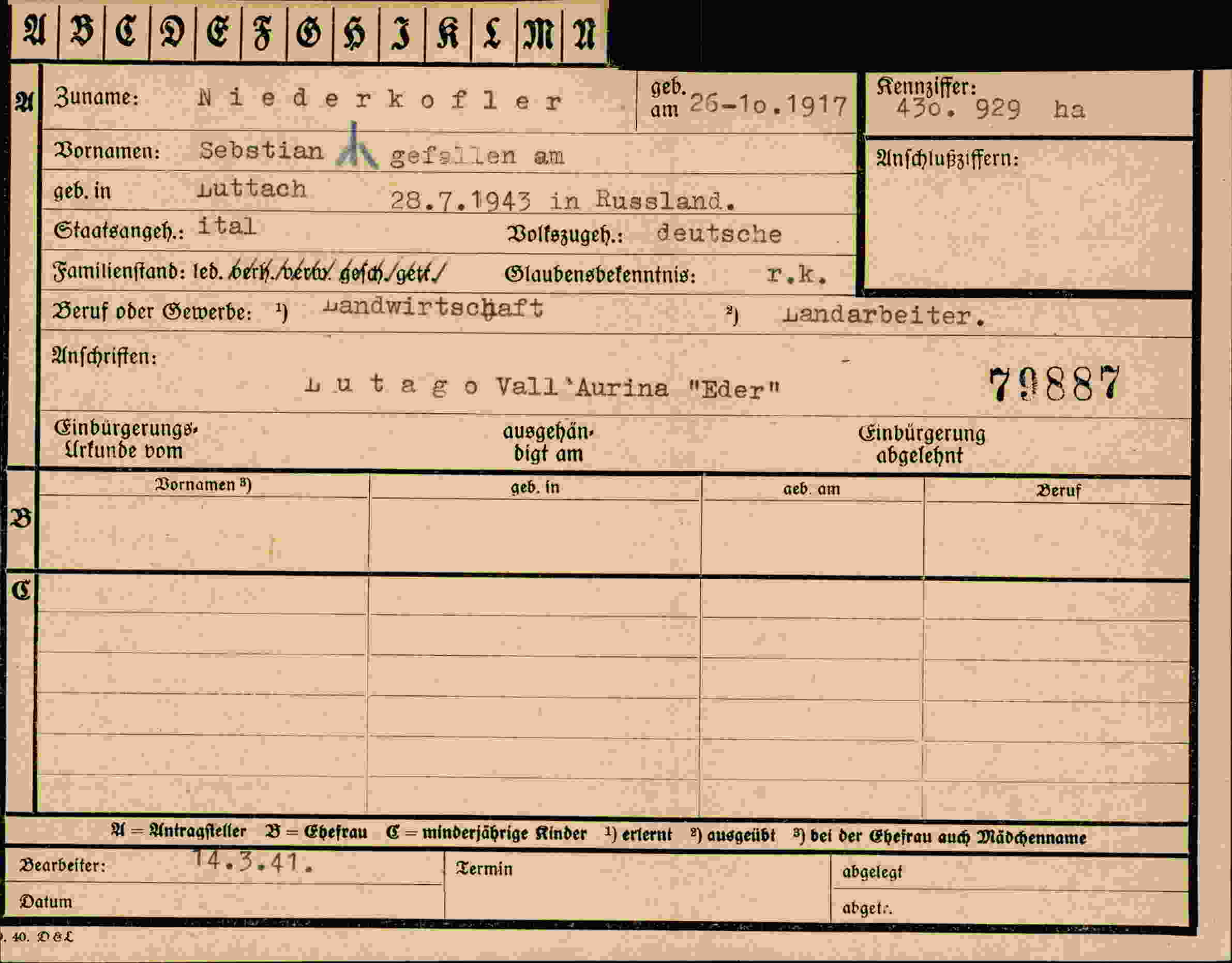Click the 'abgelegt' label
Screen dimensions: 1232x963
coord(872,872)
